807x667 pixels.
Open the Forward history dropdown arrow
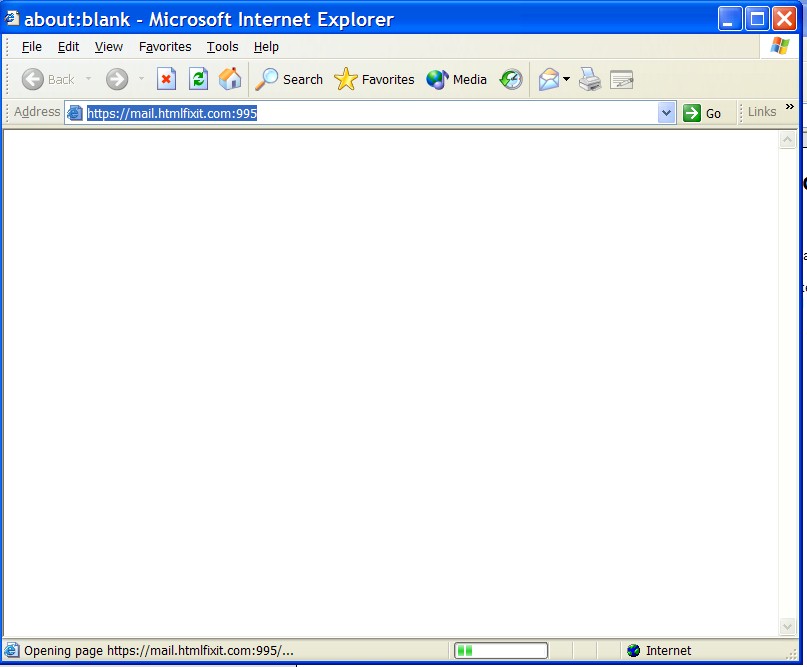click(142, 79)
